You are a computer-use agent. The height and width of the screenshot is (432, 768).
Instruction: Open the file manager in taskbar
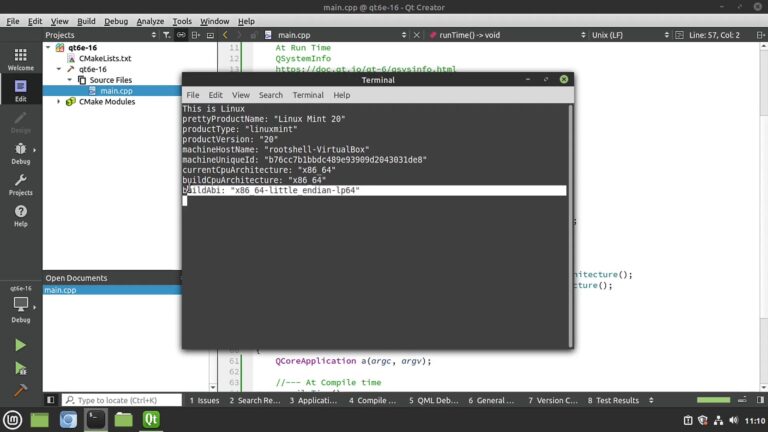pos(123,420)
